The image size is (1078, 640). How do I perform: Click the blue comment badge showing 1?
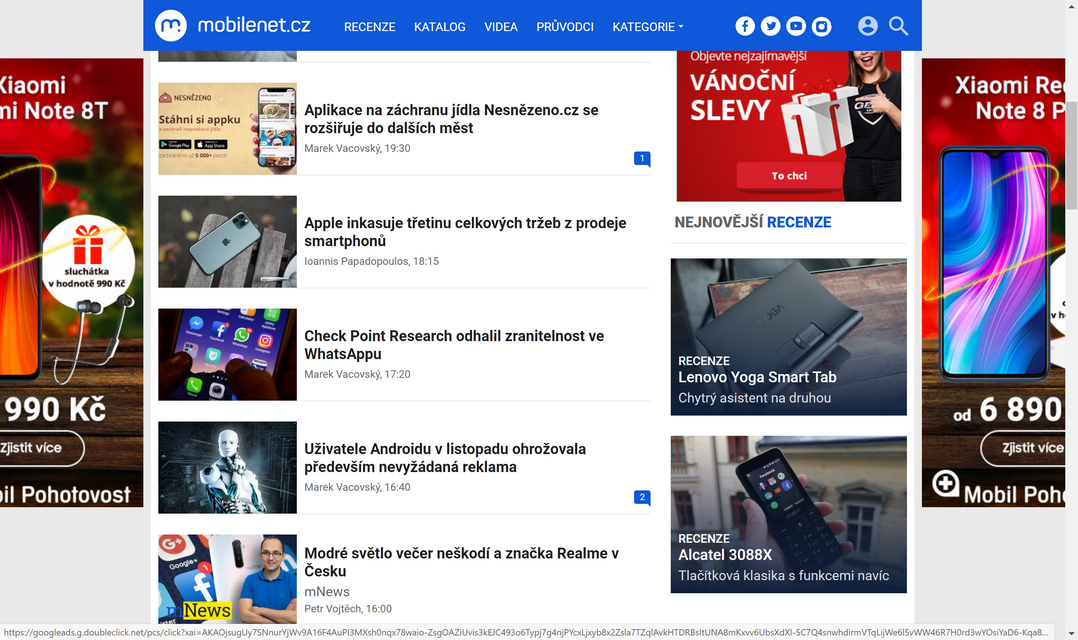coord(642,158)
